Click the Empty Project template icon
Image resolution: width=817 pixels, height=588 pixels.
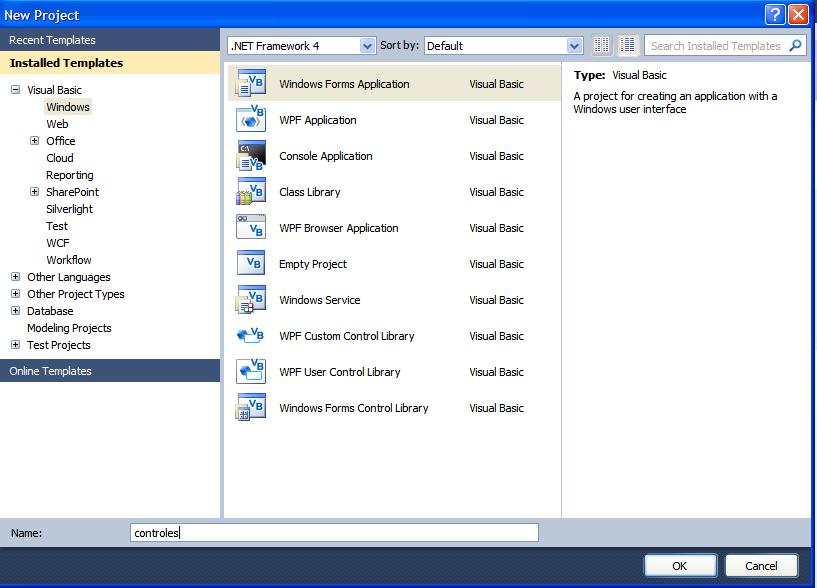pyautogui.click(x=251, y=263)
